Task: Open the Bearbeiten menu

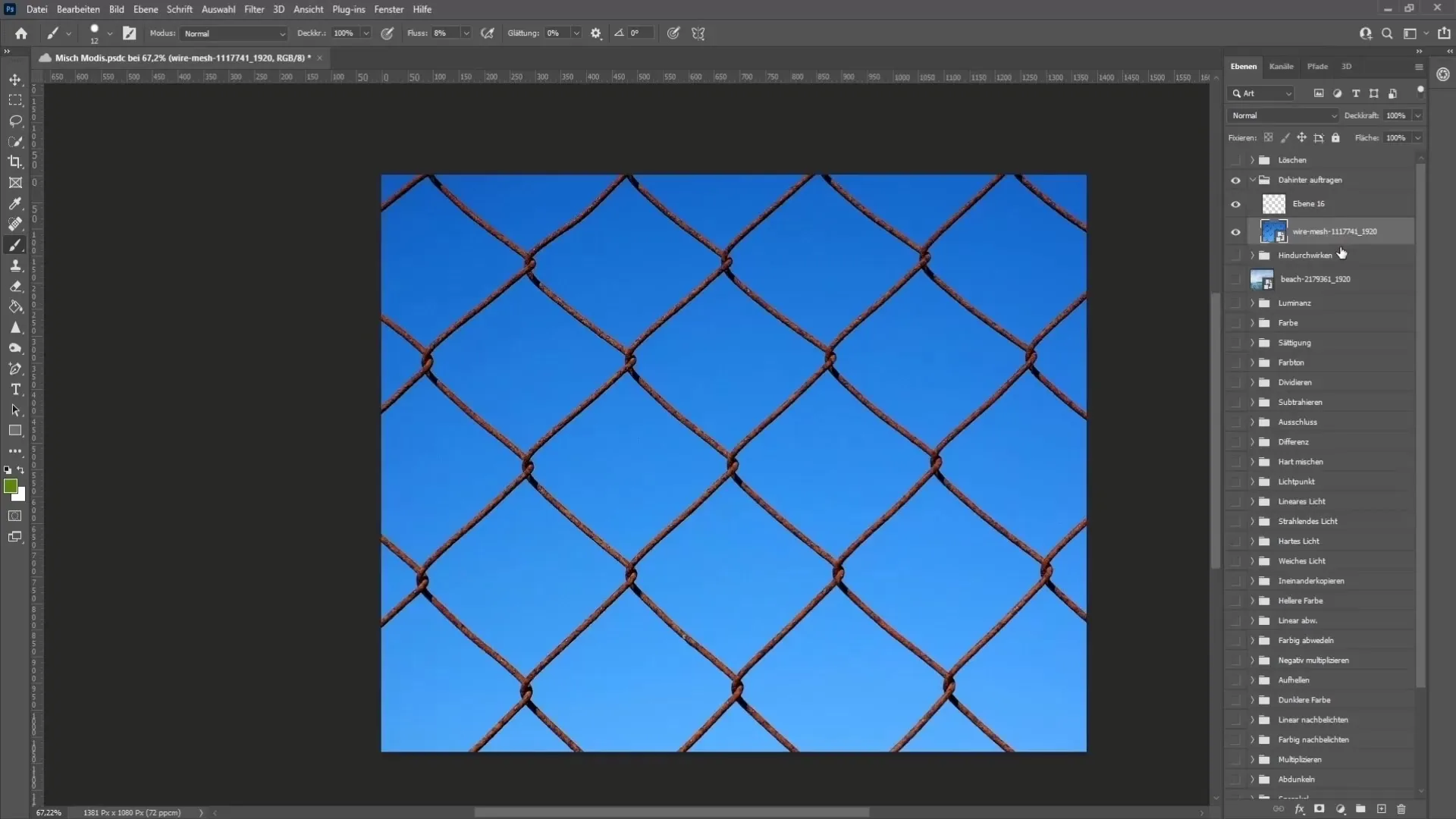Action: click(x=78, y=9)
